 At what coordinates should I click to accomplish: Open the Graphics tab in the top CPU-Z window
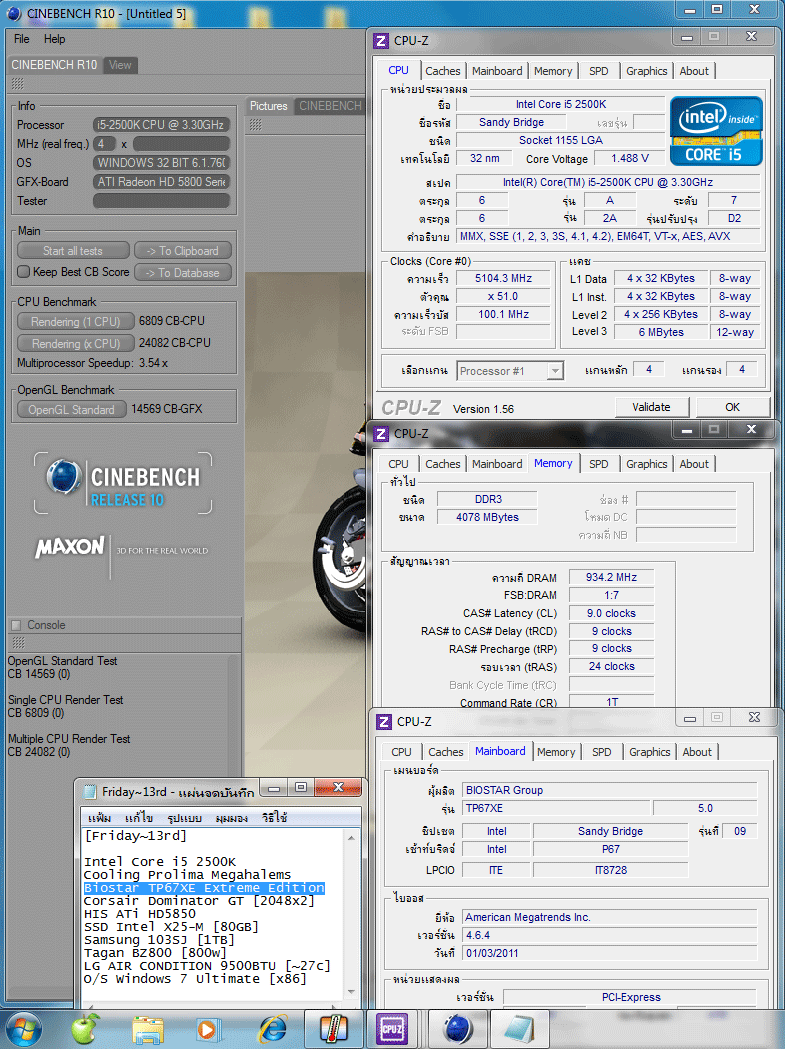point(646,71)
